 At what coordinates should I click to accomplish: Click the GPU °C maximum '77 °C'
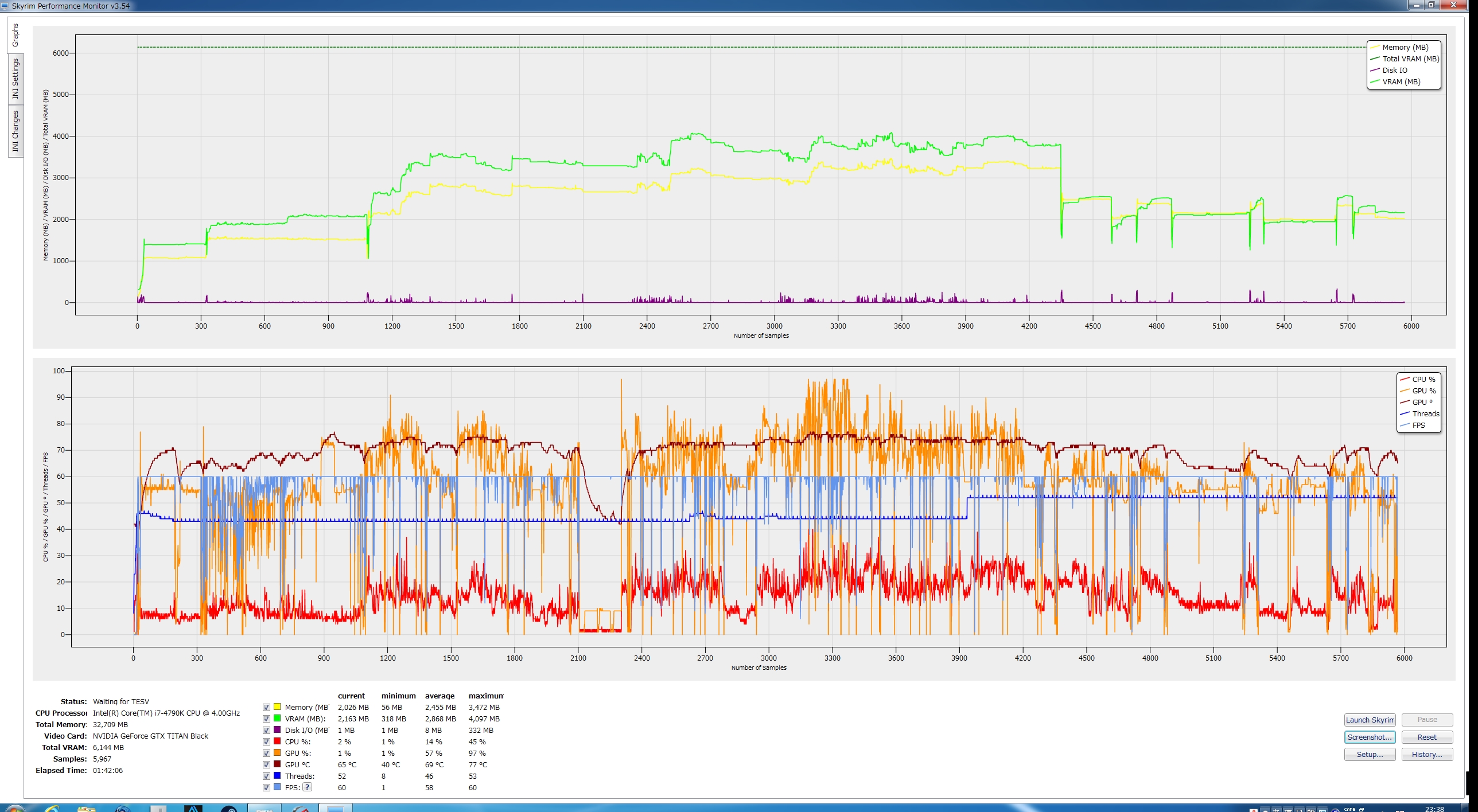[478, 764]
